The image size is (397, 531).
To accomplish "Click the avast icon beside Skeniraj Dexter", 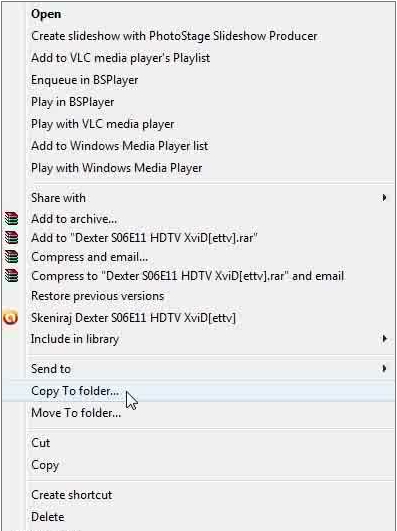I will pyautogui.click(x=11, y=318).
